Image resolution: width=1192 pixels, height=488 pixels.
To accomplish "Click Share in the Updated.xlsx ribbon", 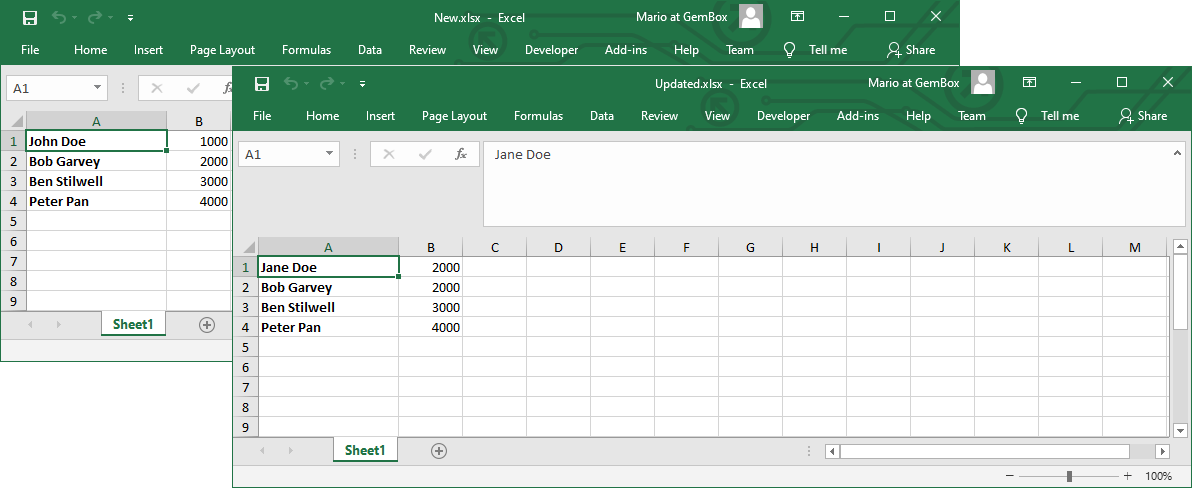I will [x=1143, y=116].
